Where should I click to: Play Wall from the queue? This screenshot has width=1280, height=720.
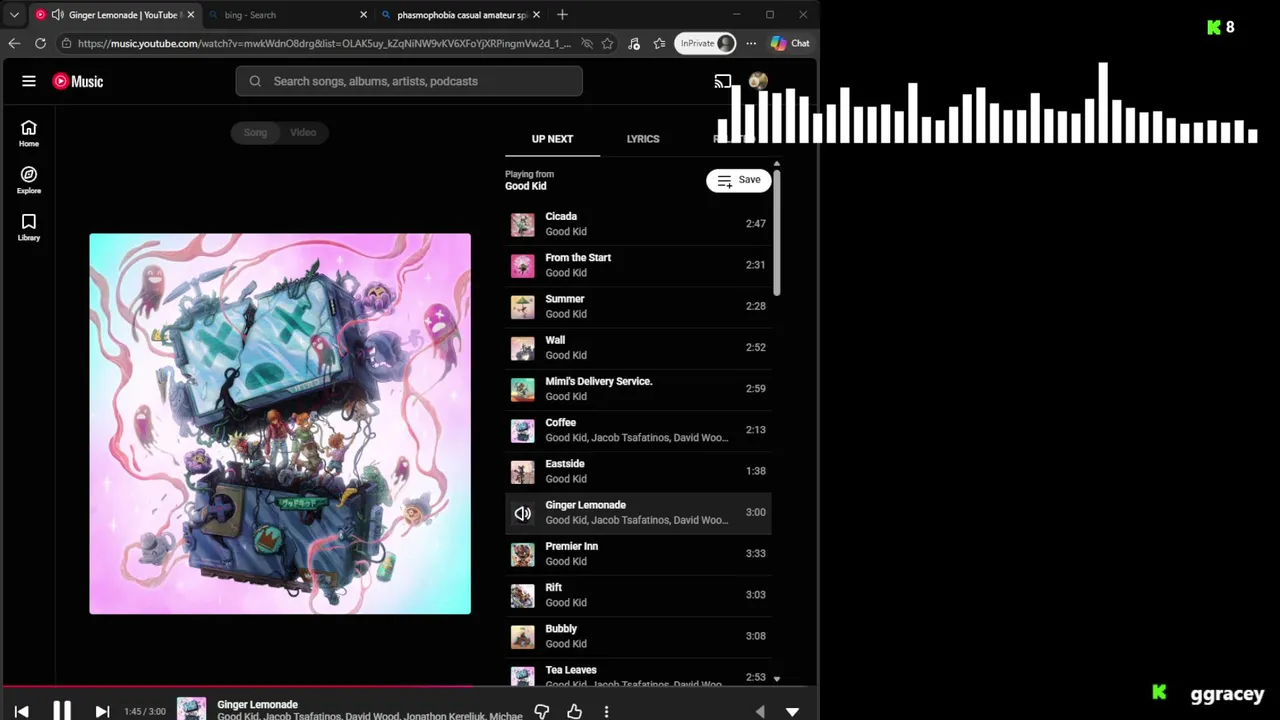[x=638, y=347]
